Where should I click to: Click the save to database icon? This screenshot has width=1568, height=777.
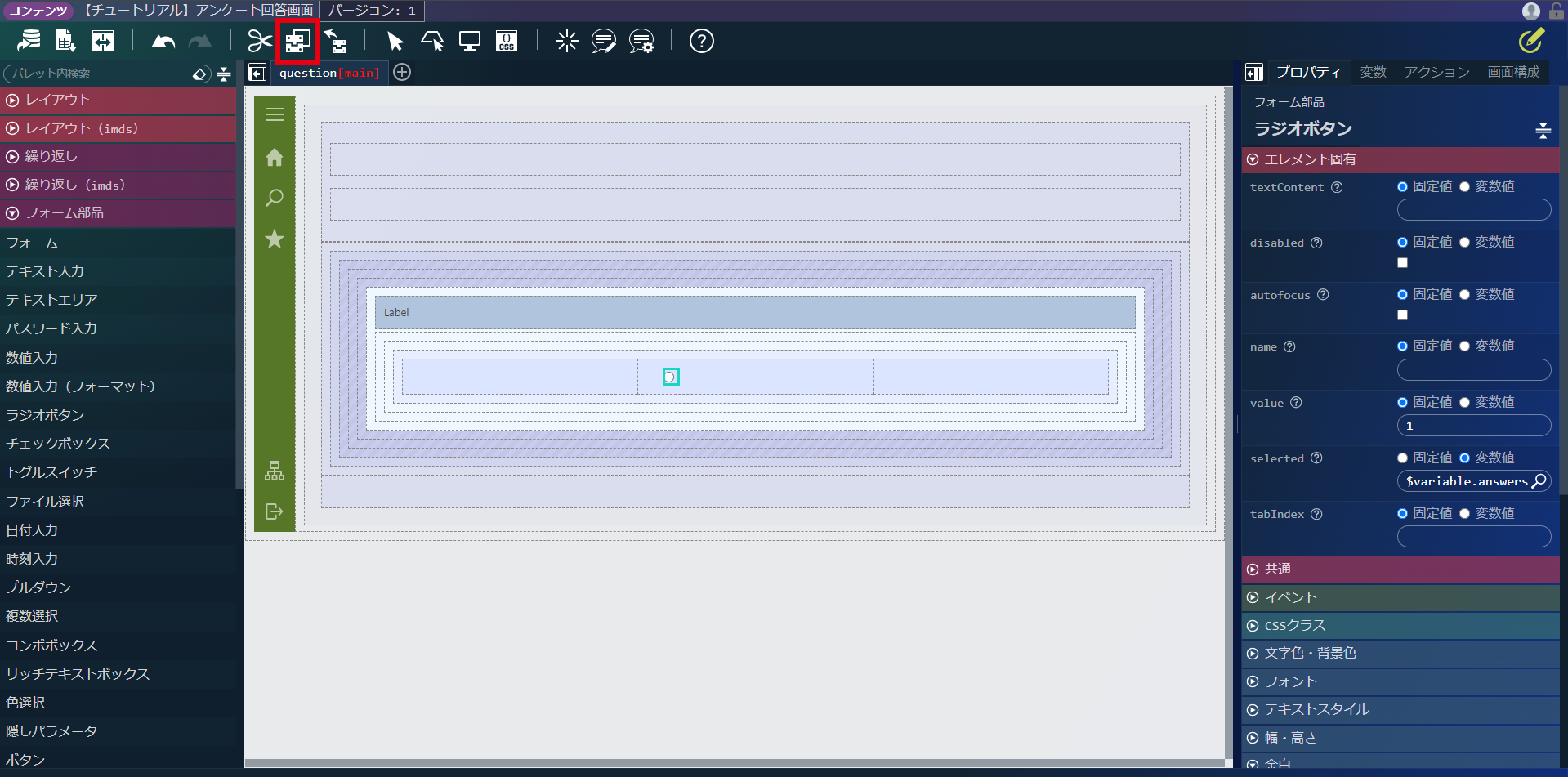(29, 41)
